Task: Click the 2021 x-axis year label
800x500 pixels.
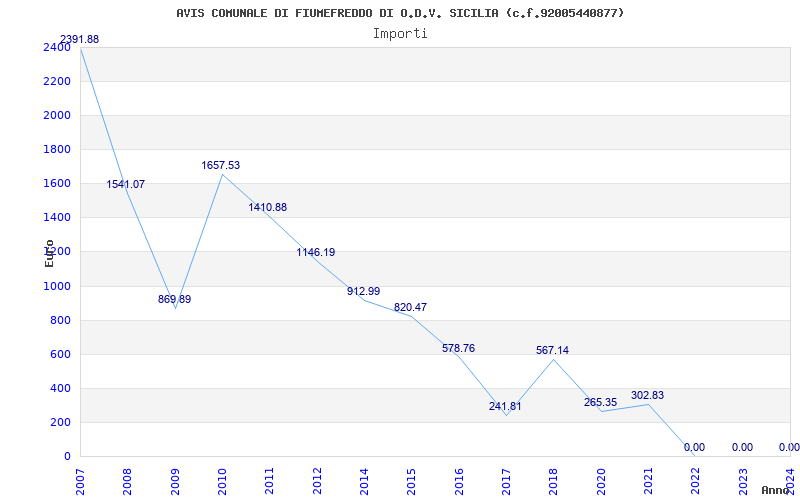Action: coord(648,481)
